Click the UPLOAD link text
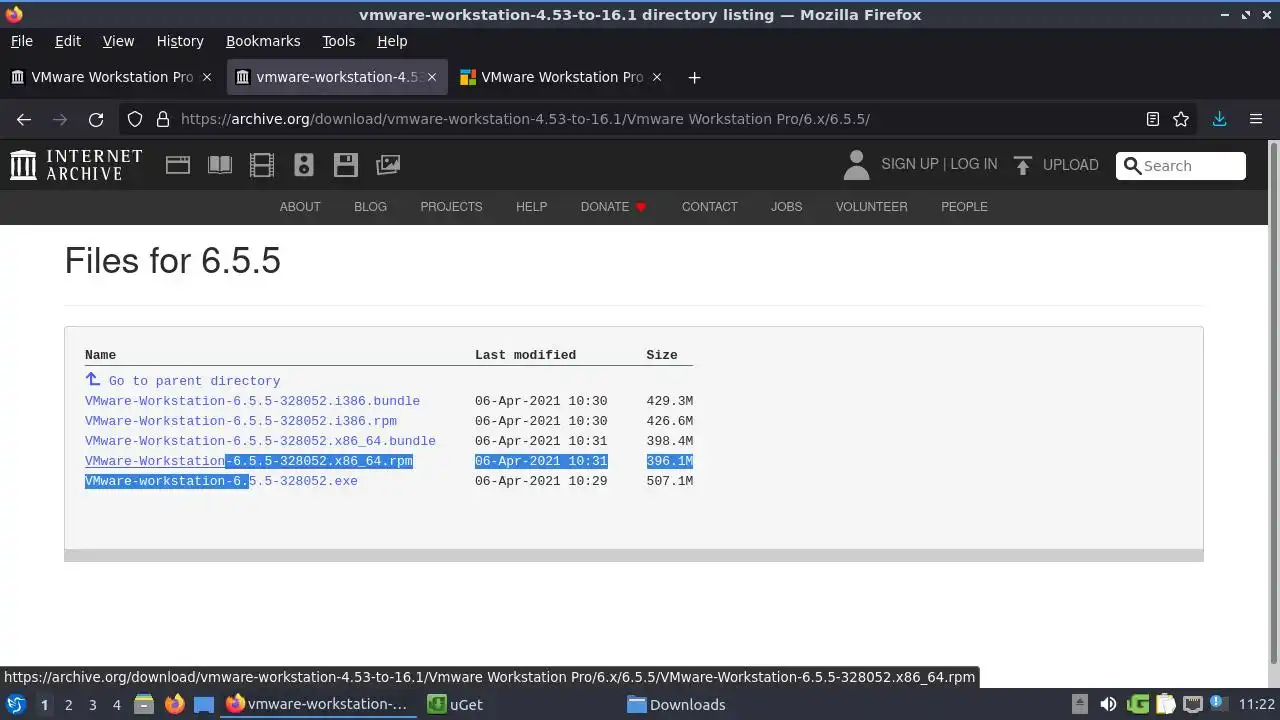 coord(1070,165)
